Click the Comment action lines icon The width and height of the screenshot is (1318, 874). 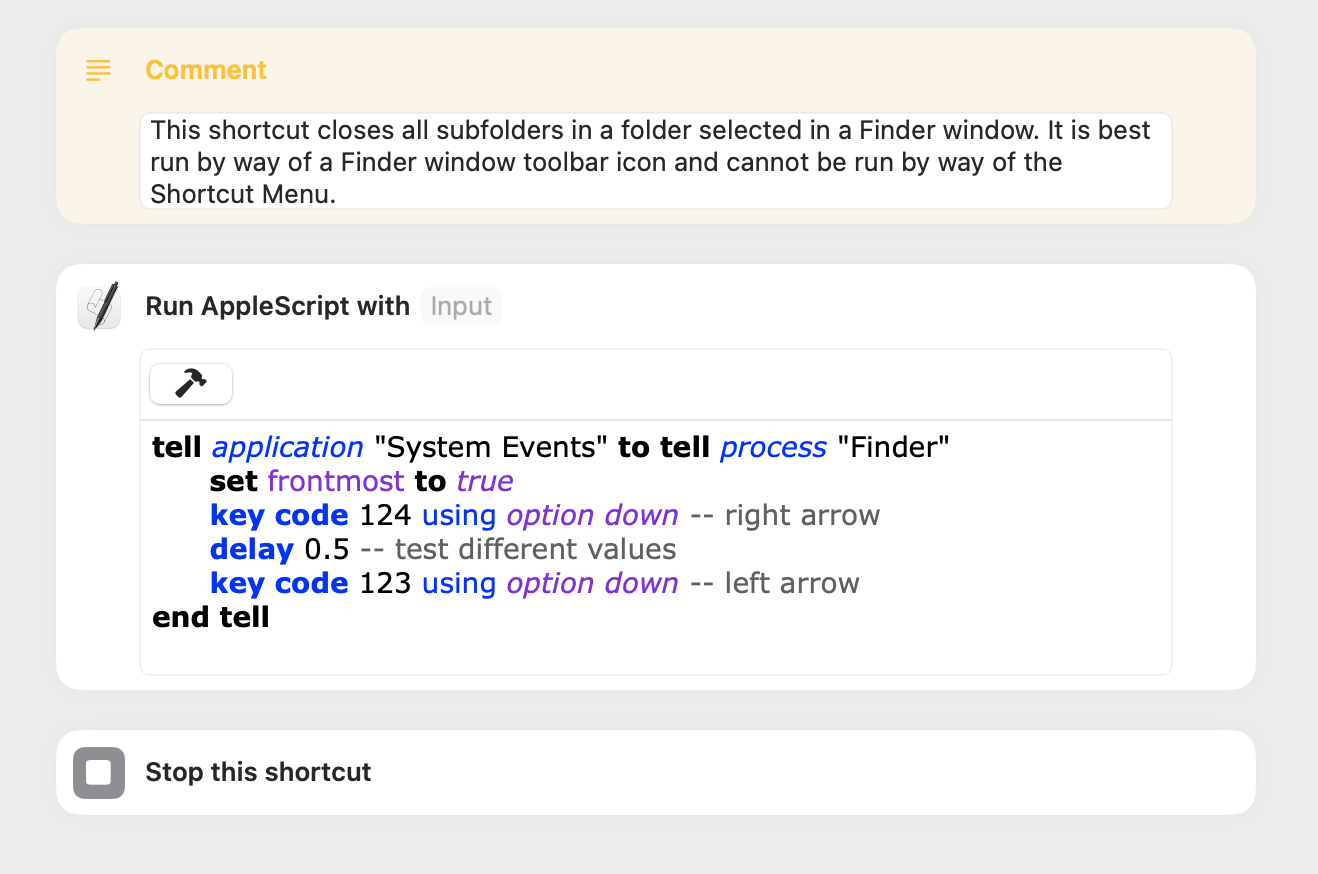(98, 70)
